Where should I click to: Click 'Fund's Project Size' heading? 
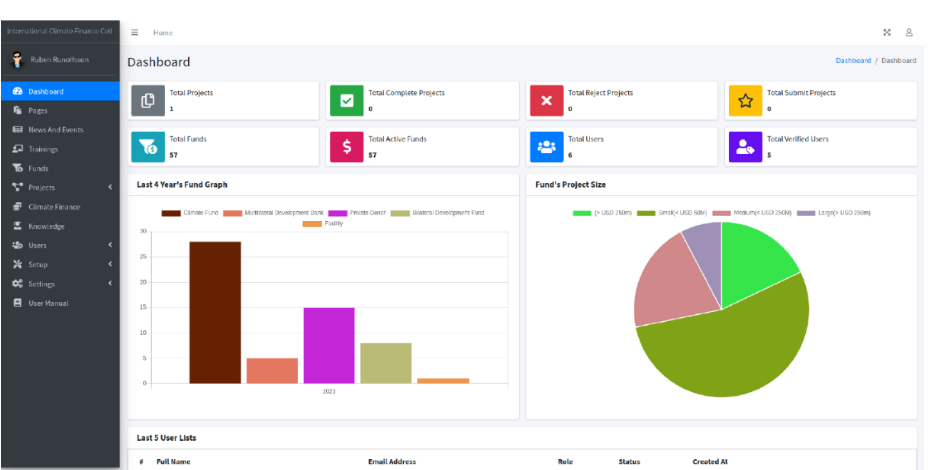pos(570,185)
